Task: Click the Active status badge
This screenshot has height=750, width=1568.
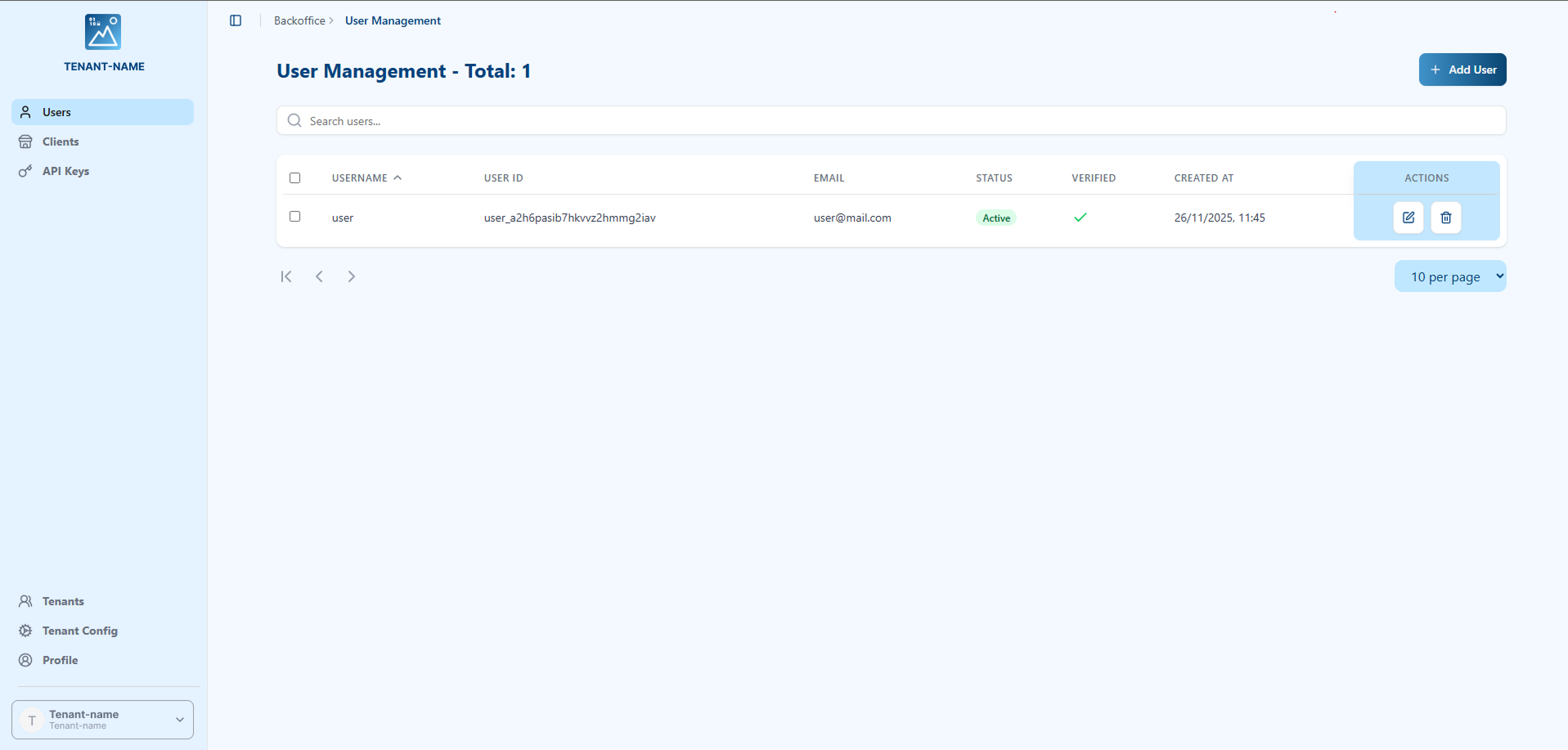Action: coord(996,218)
